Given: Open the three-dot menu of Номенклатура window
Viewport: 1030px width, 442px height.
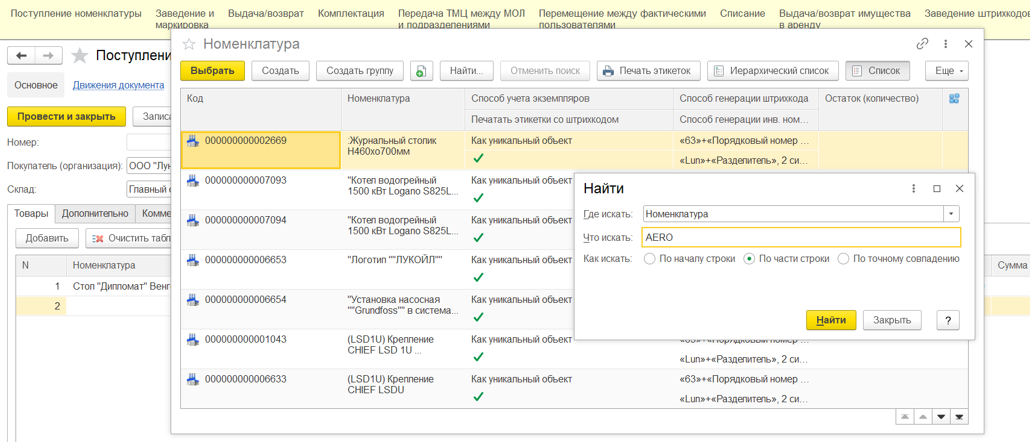Looking at the screenshot, I should [x=945, y=44].
